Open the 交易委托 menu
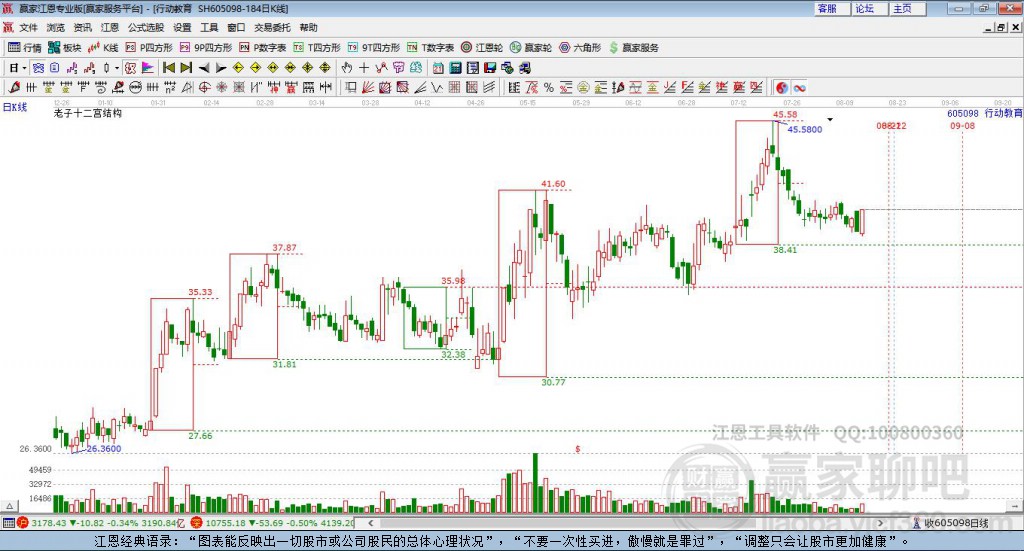Screen dimensions: 1024x551 272,27
